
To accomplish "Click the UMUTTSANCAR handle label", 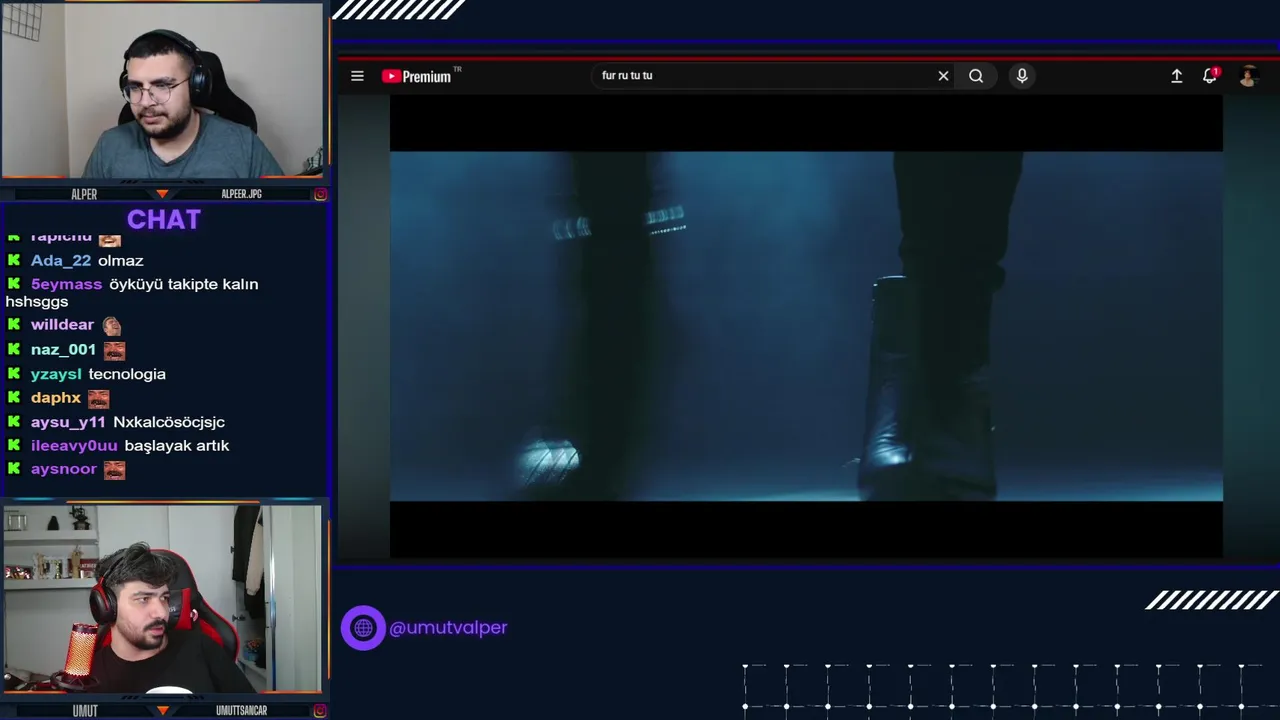I will pos(241,711).
